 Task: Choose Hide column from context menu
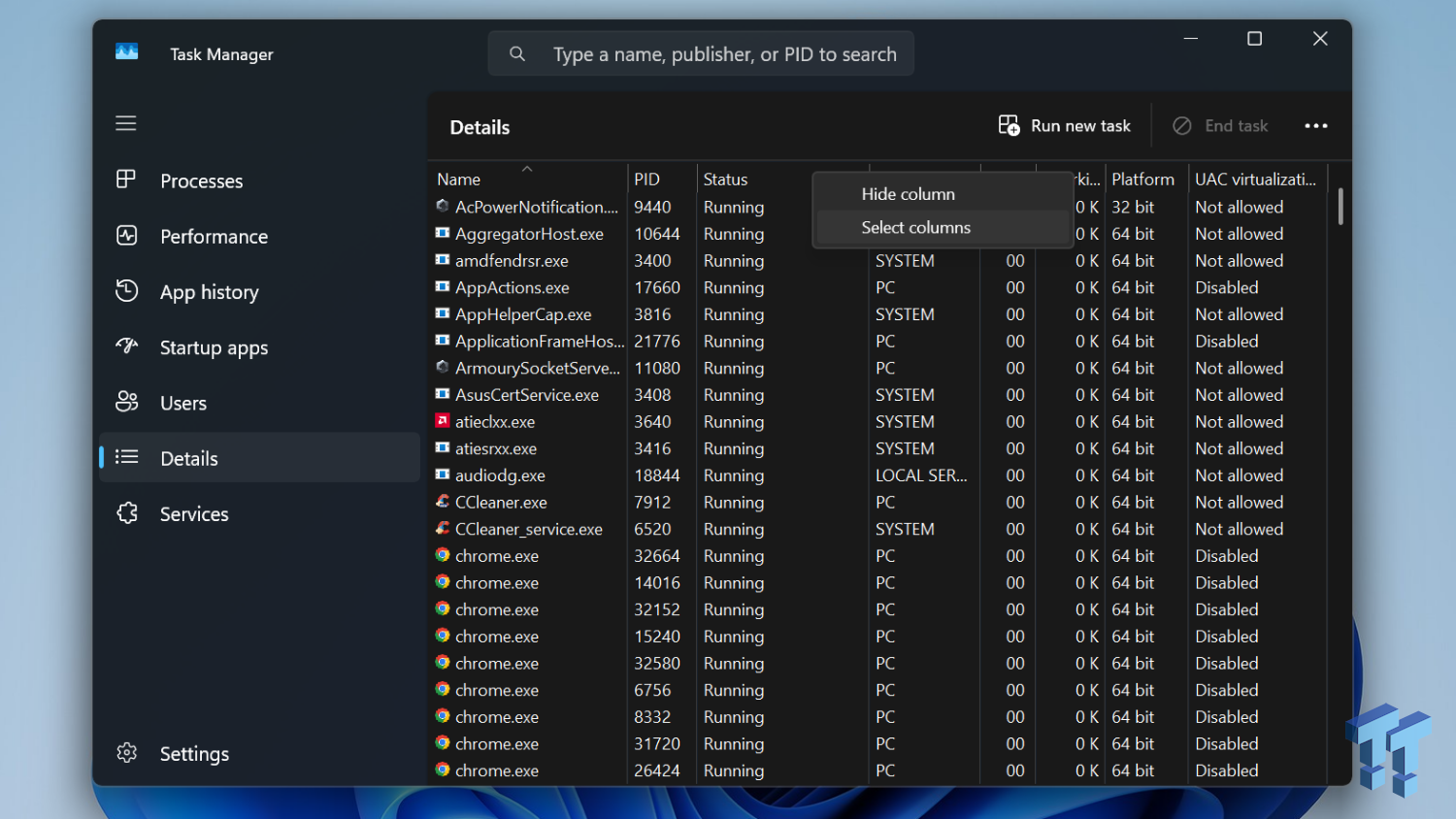(x=908, y=194)
